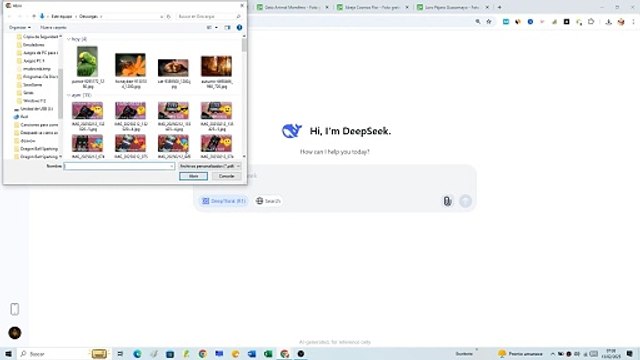Click the black square extension icon
This screenshot has width=640, height=360.
coord(567,22)
